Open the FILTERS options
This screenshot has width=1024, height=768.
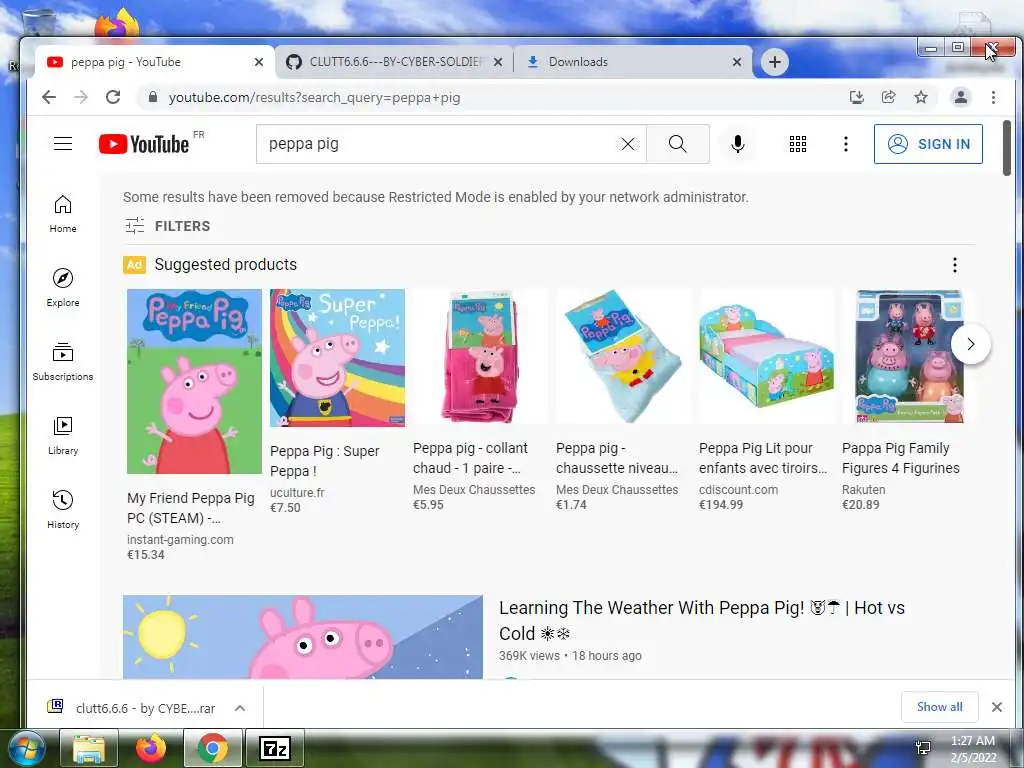[168, 226]
